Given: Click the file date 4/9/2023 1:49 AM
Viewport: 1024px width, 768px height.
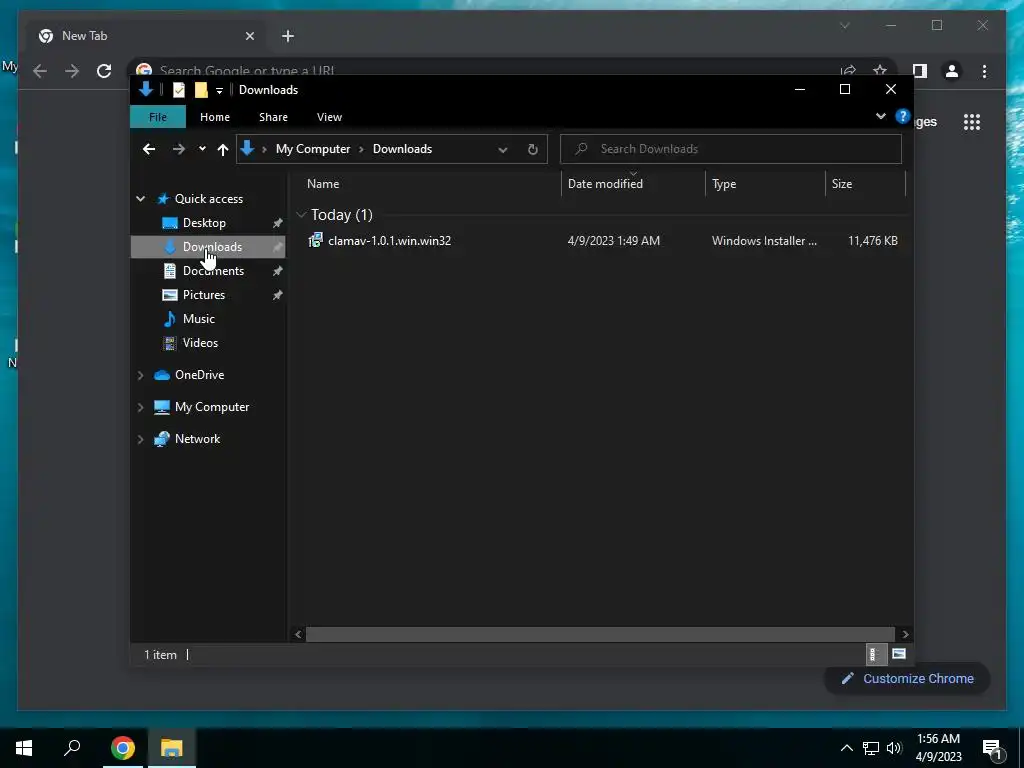Looking at the screenshot, I should click(613, 241).
